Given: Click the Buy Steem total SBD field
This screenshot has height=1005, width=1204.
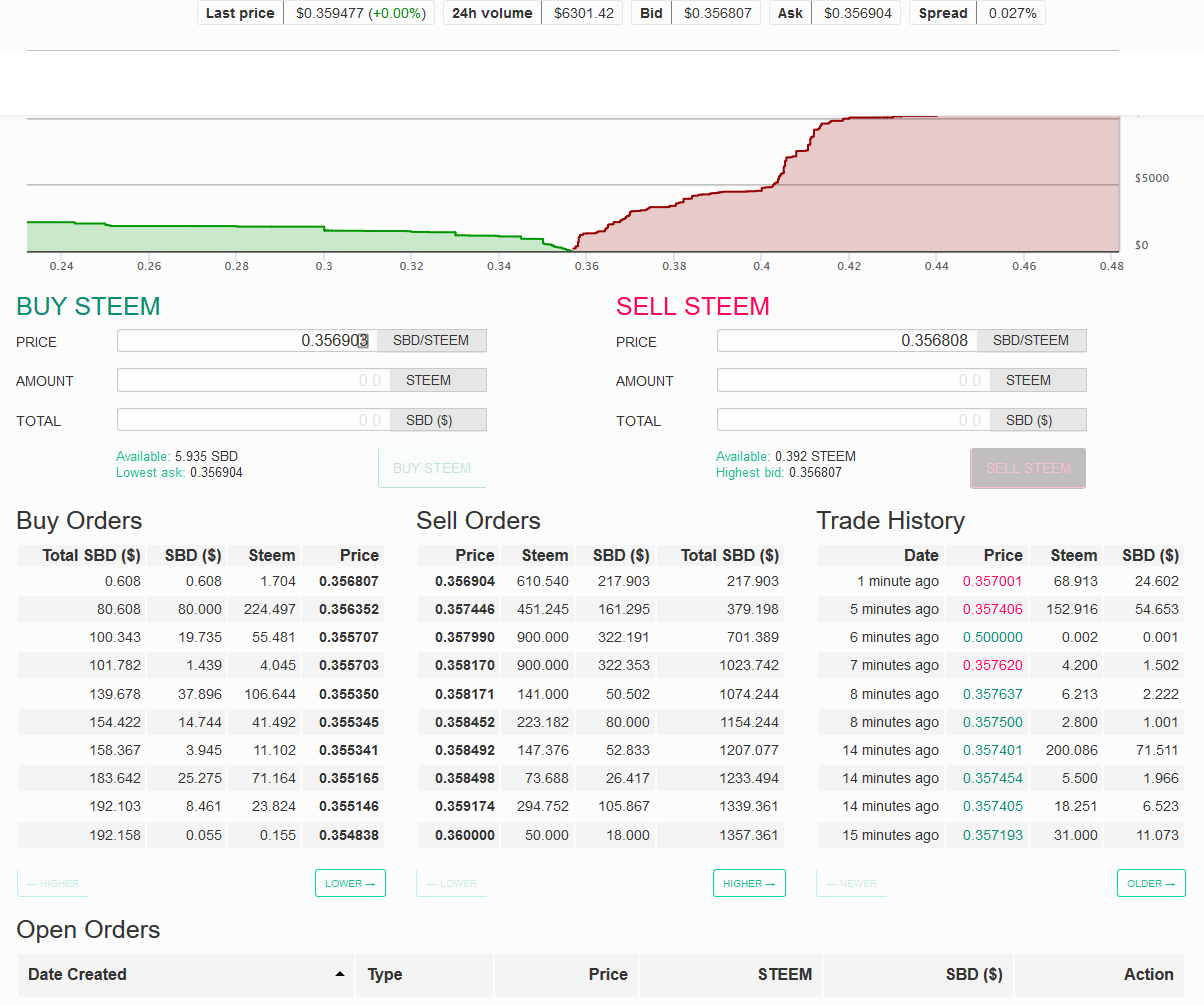Looking at the screenshot, I should tap(253, 420).
